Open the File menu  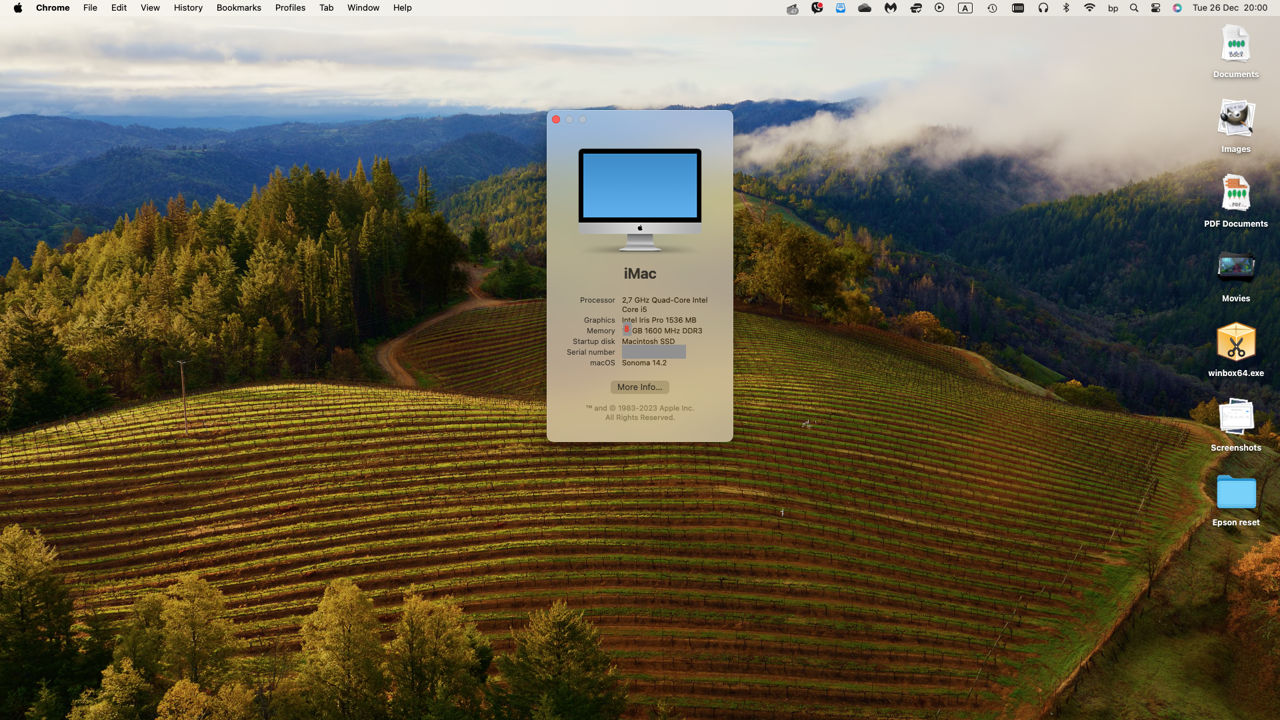[x=90, y=7]
